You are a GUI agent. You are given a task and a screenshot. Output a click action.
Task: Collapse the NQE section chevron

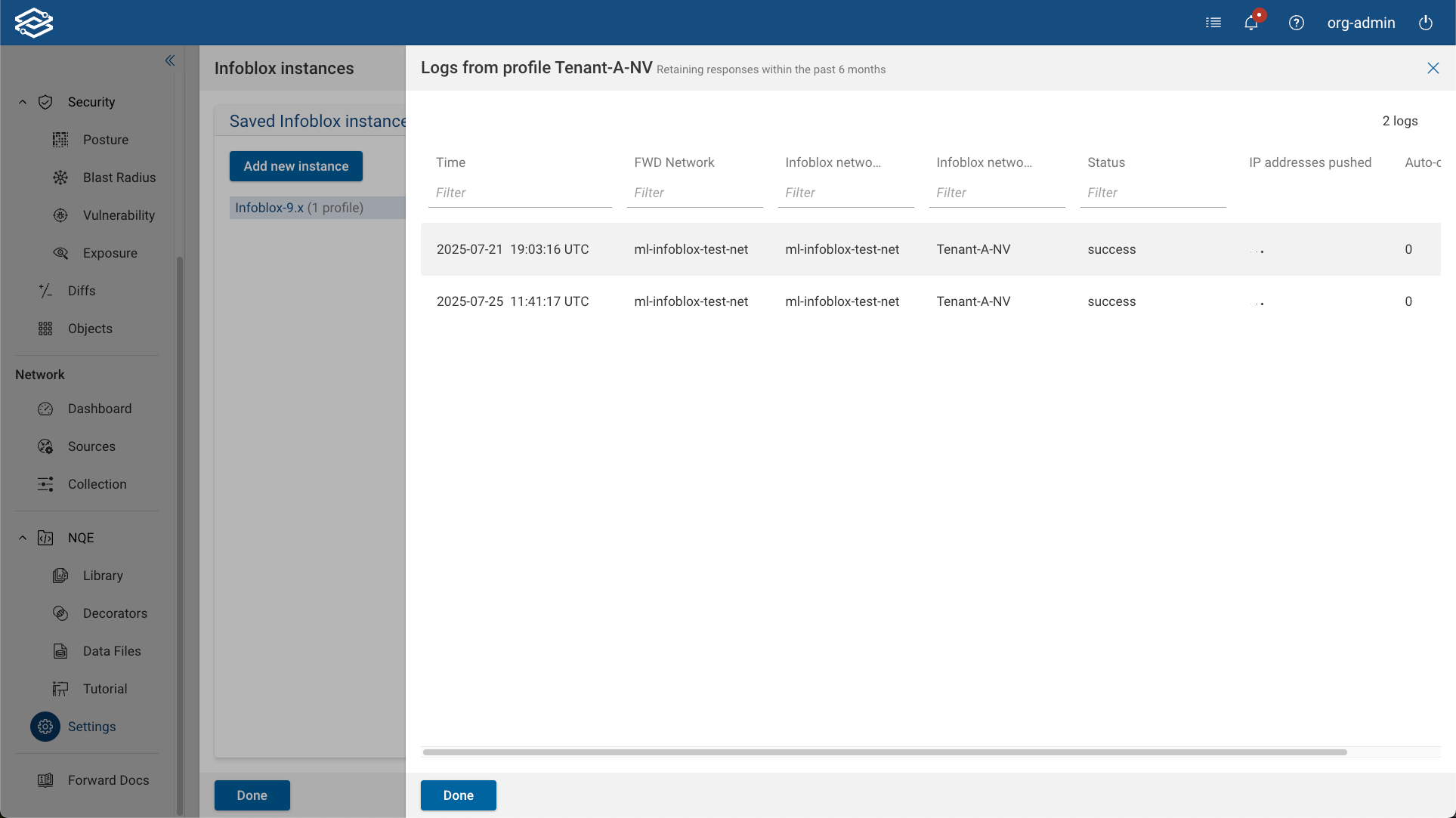22,538
